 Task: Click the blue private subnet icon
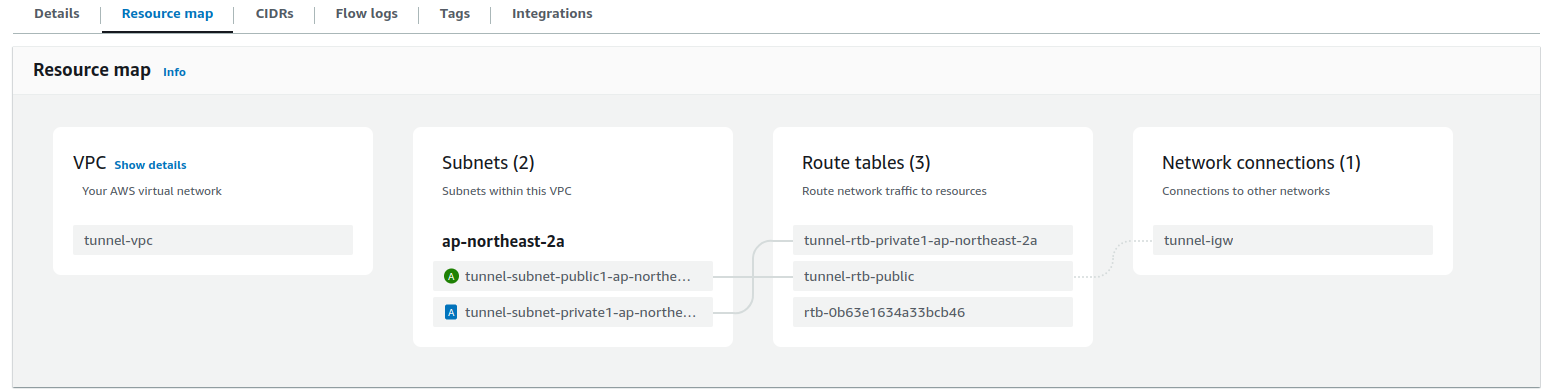[x=451, y=312]
